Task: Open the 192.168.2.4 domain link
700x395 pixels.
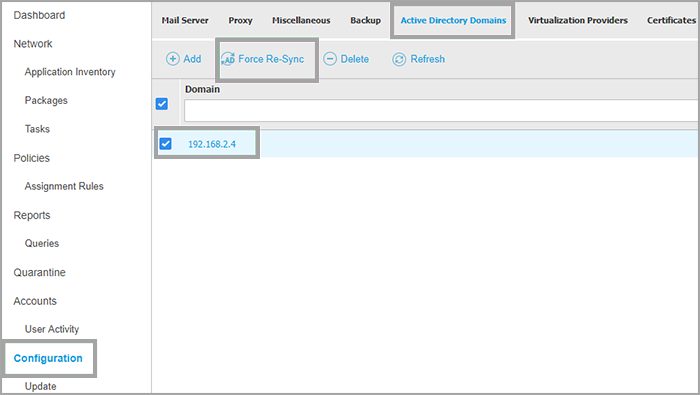Action: 212,144
